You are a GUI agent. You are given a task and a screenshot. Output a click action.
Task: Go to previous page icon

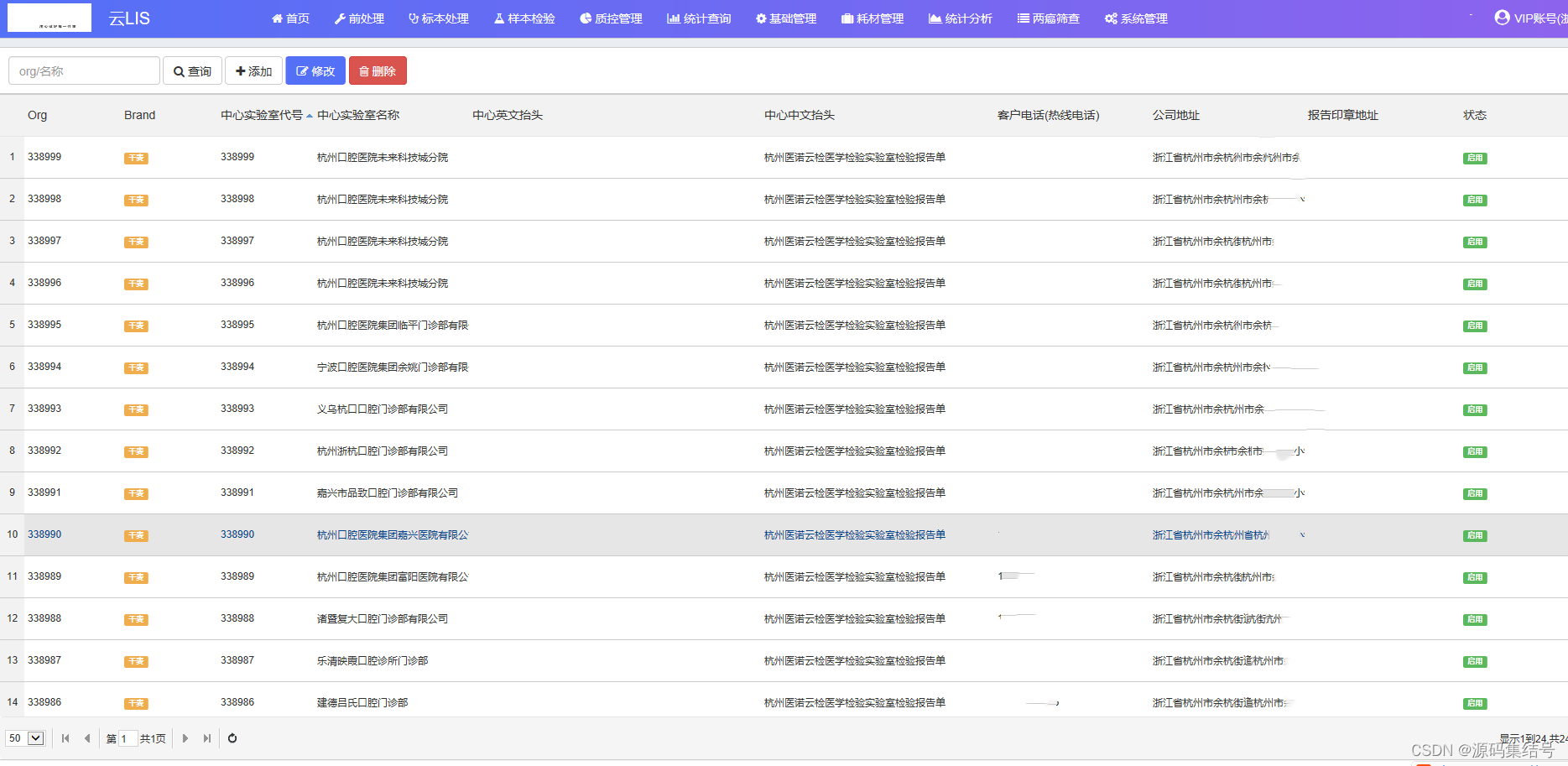tap(87, 738)
